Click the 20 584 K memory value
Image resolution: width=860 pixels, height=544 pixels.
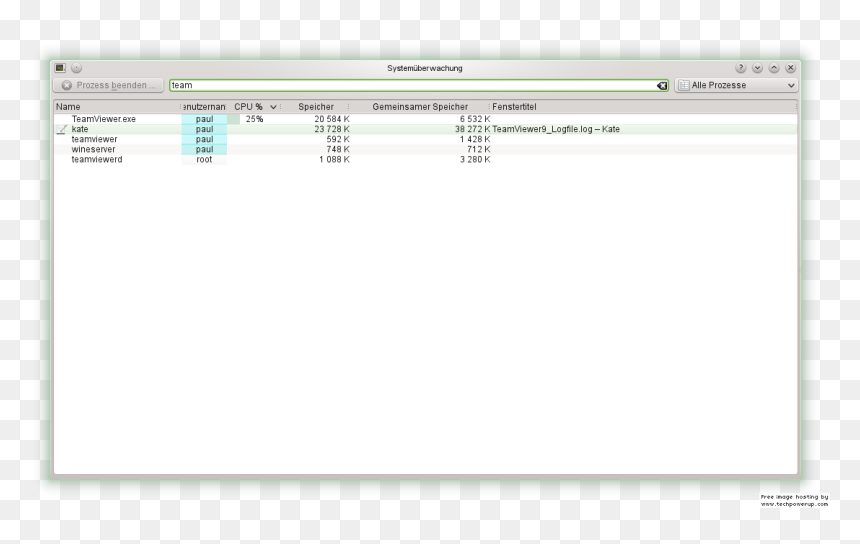(x=332, y=119)
